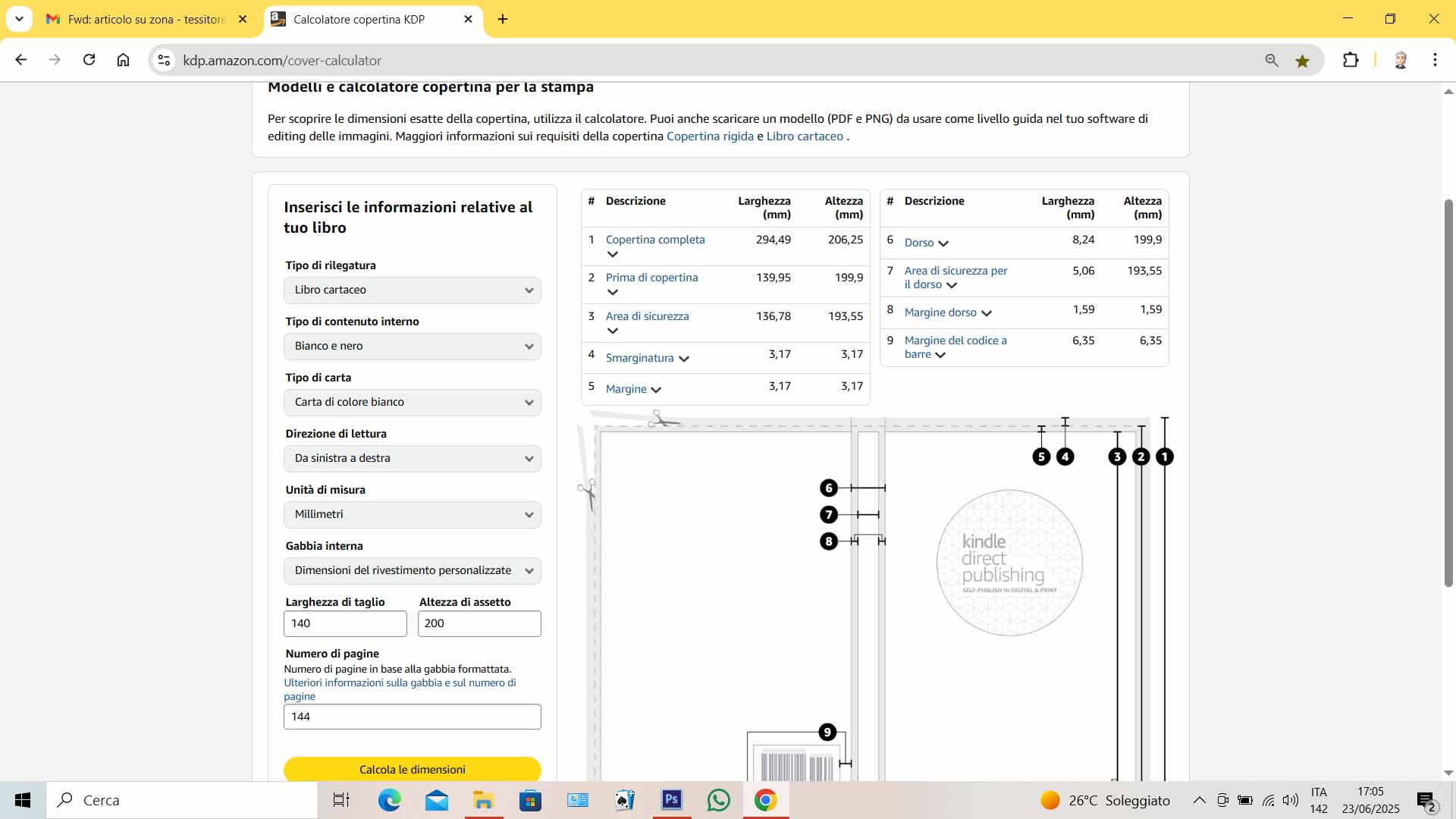
Task: Click the Numero di pagine input field
Action: pos(412,717)
